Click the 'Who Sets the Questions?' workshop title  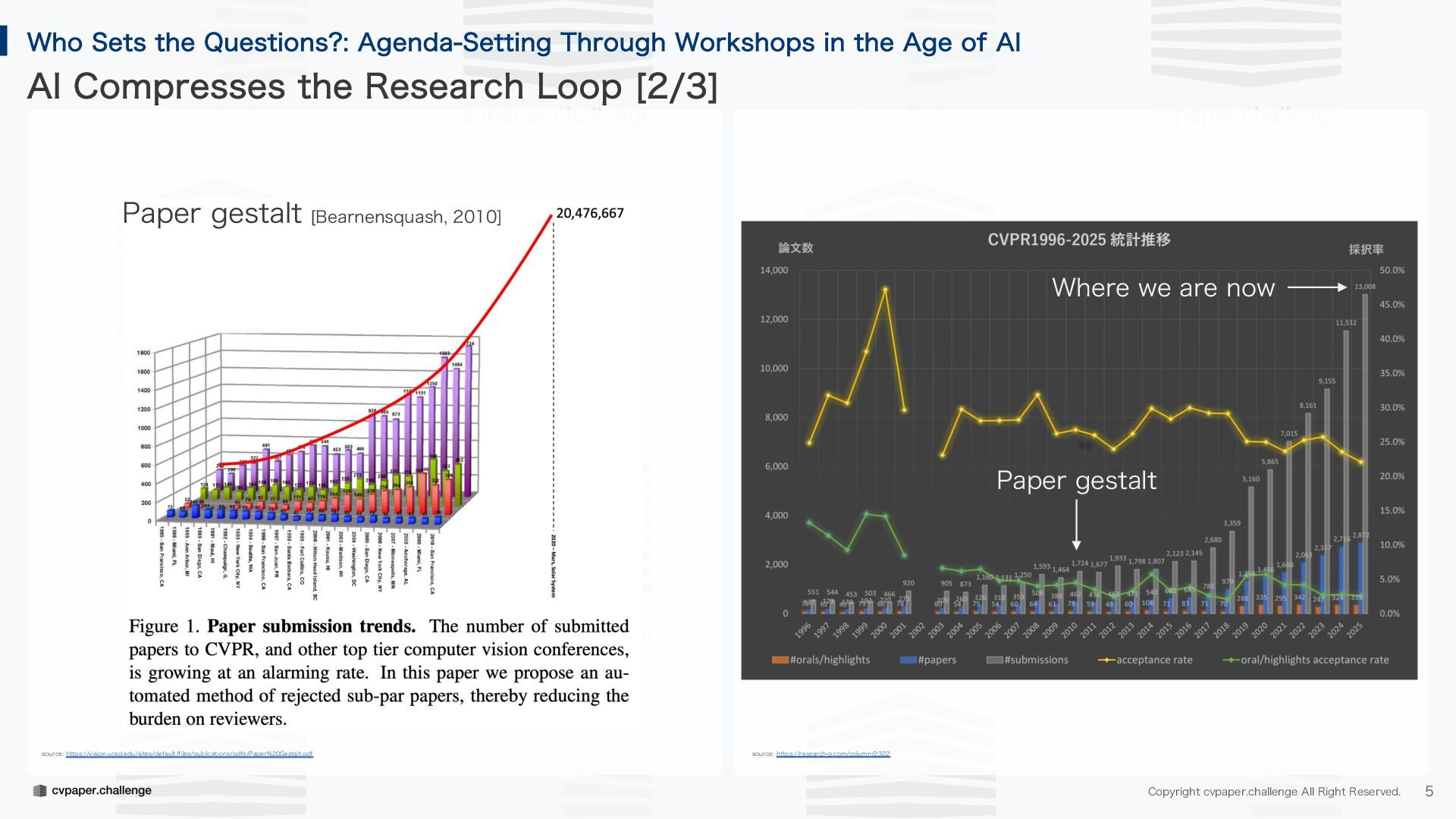coord(523,42)
